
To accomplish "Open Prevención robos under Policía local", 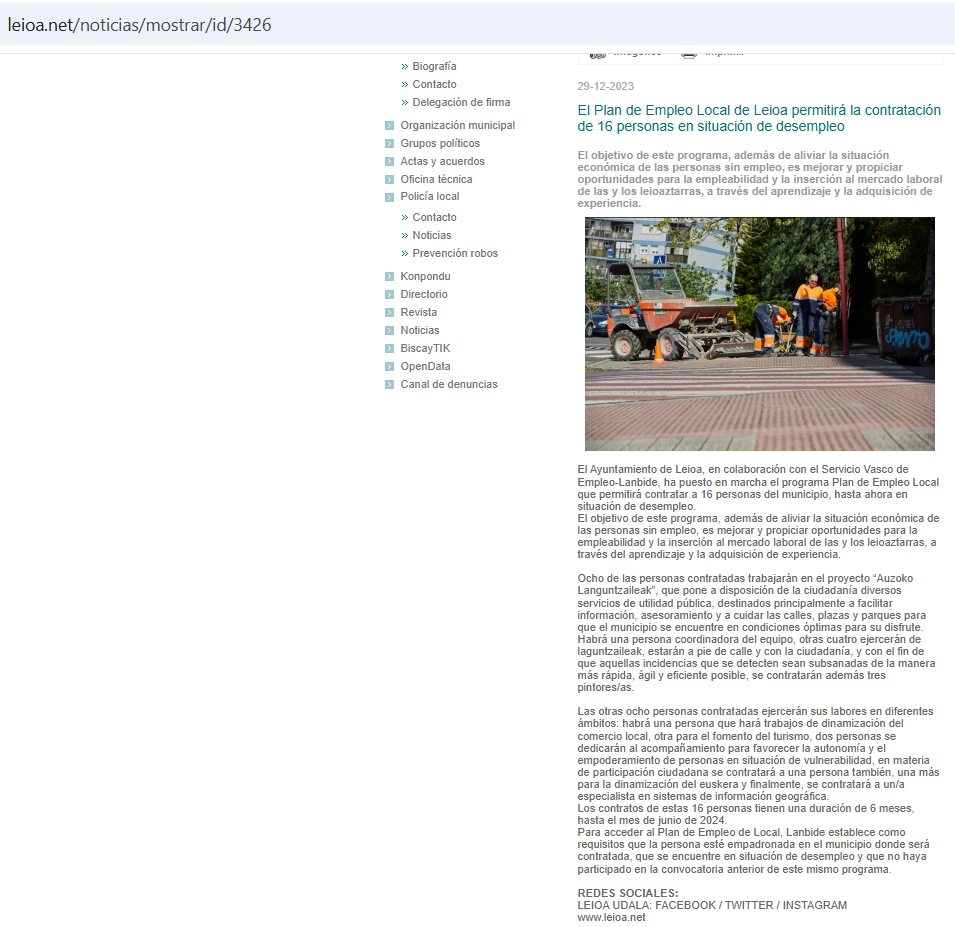I will (455, 254).
